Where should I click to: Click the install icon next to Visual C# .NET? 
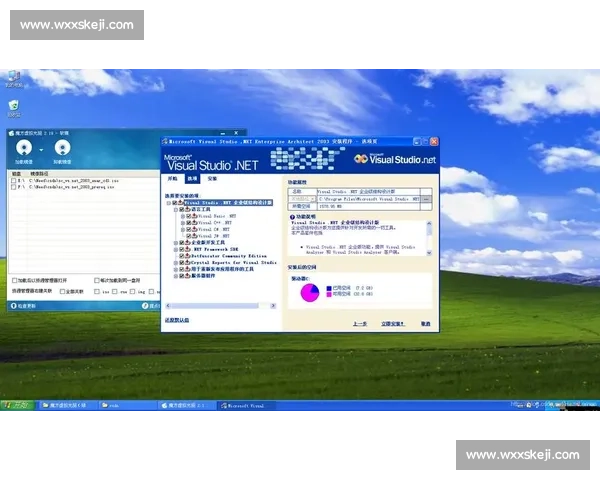click(194, 229)
